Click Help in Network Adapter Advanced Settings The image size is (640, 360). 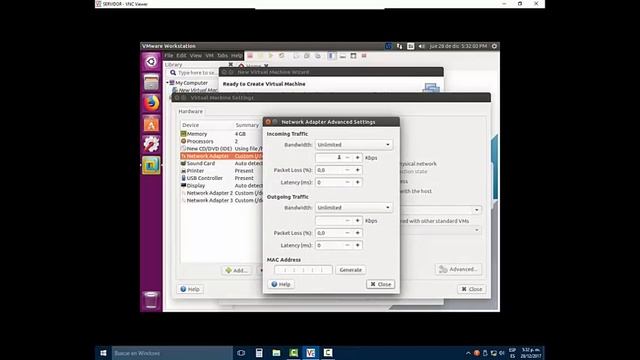[281, 284]
